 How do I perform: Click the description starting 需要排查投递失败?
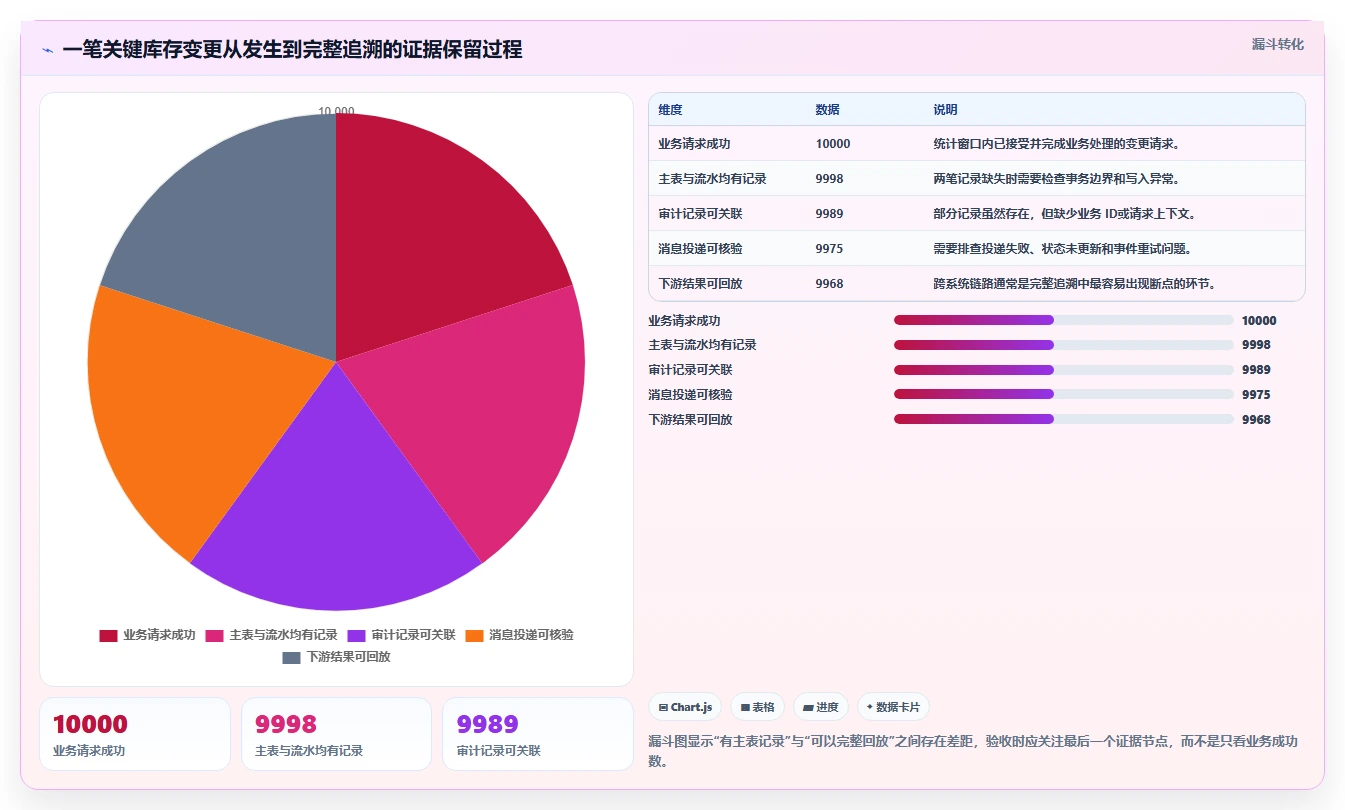click(x=1062, y=249)
